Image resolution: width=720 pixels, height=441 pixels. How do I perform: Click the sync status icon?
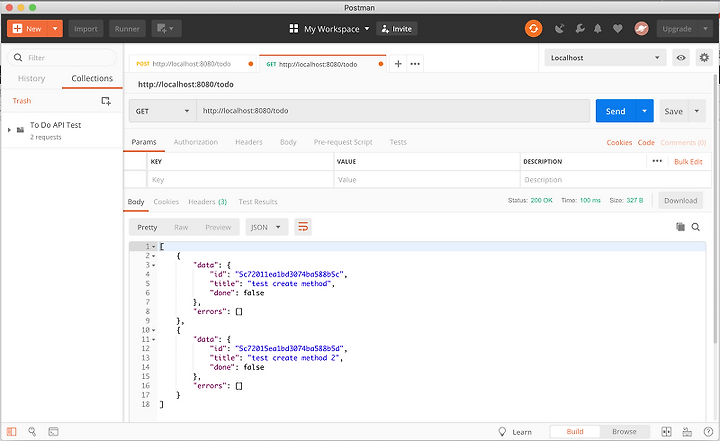pos(533,28)
